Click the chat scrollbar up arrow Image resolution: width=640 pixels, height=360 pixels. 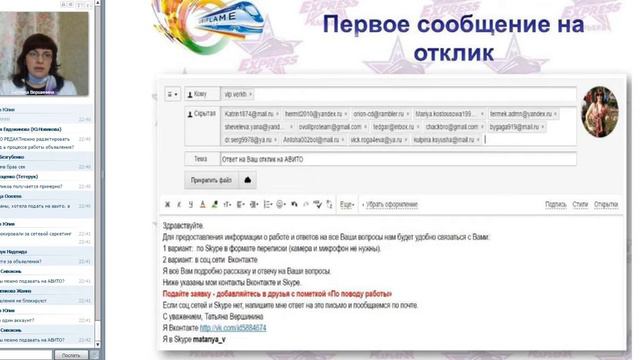[98, 3]
